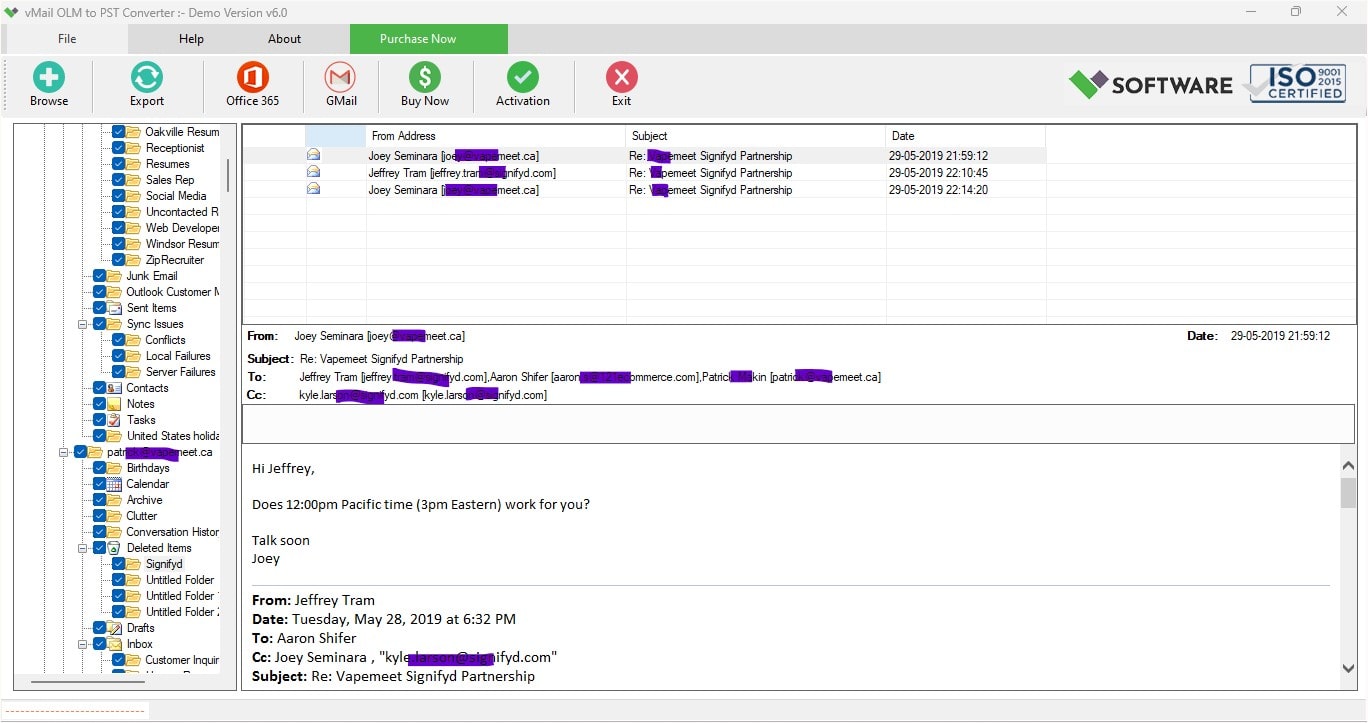Image resolution: width=1368 pixels, height=723 pixels.
Task: Click envelope icon of Jeffrey Tram email
Action: click(x=313, y=172)
